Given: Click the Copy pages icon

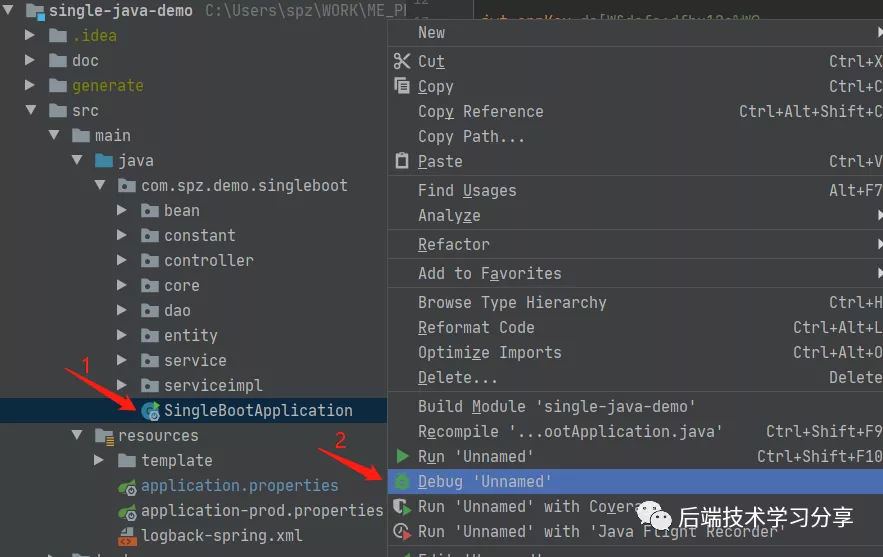Looking at the screenshot, I should click(402, 86).
